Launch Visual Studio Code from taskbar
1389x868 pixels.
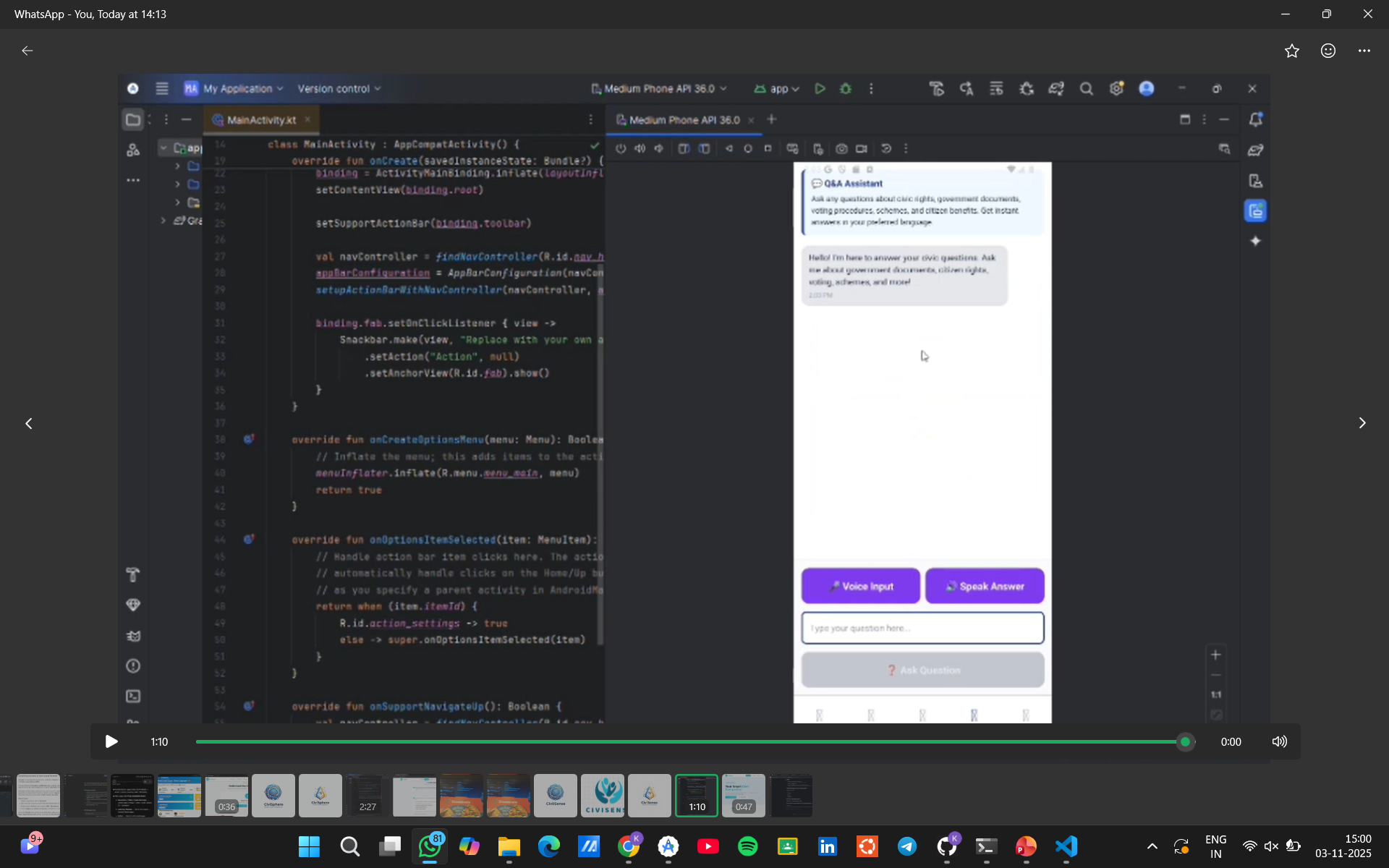point(1066,846)
